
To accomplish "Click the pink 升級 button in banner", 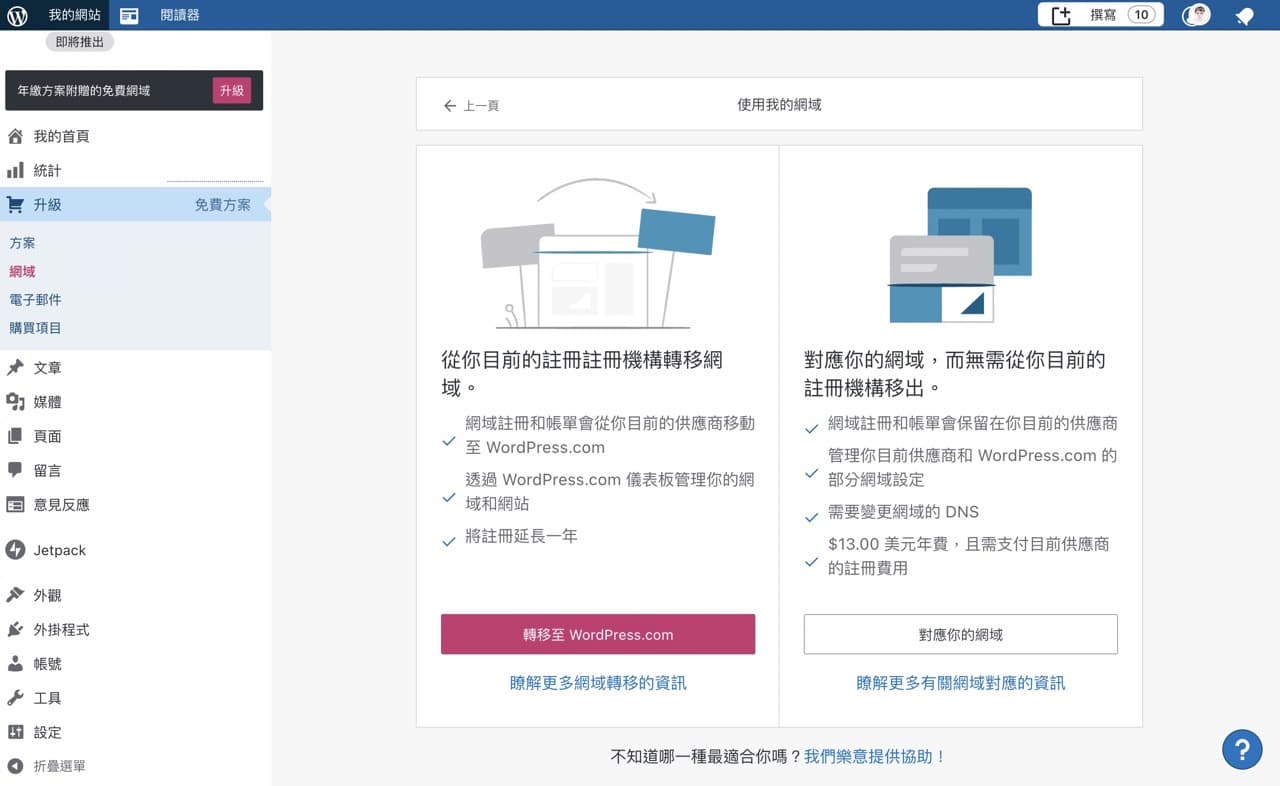I will coord(232,90).
